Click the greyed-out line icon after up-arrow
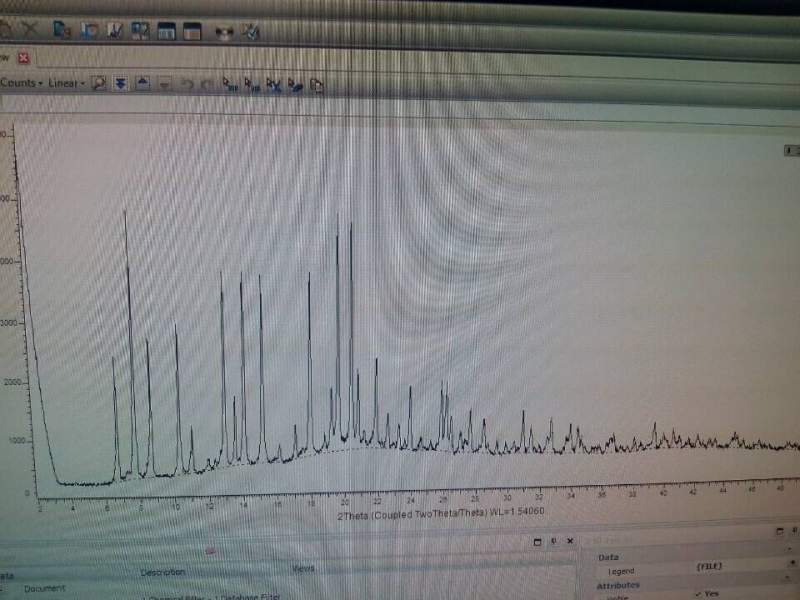Screen dimensions: 800x600 (164, 84)
